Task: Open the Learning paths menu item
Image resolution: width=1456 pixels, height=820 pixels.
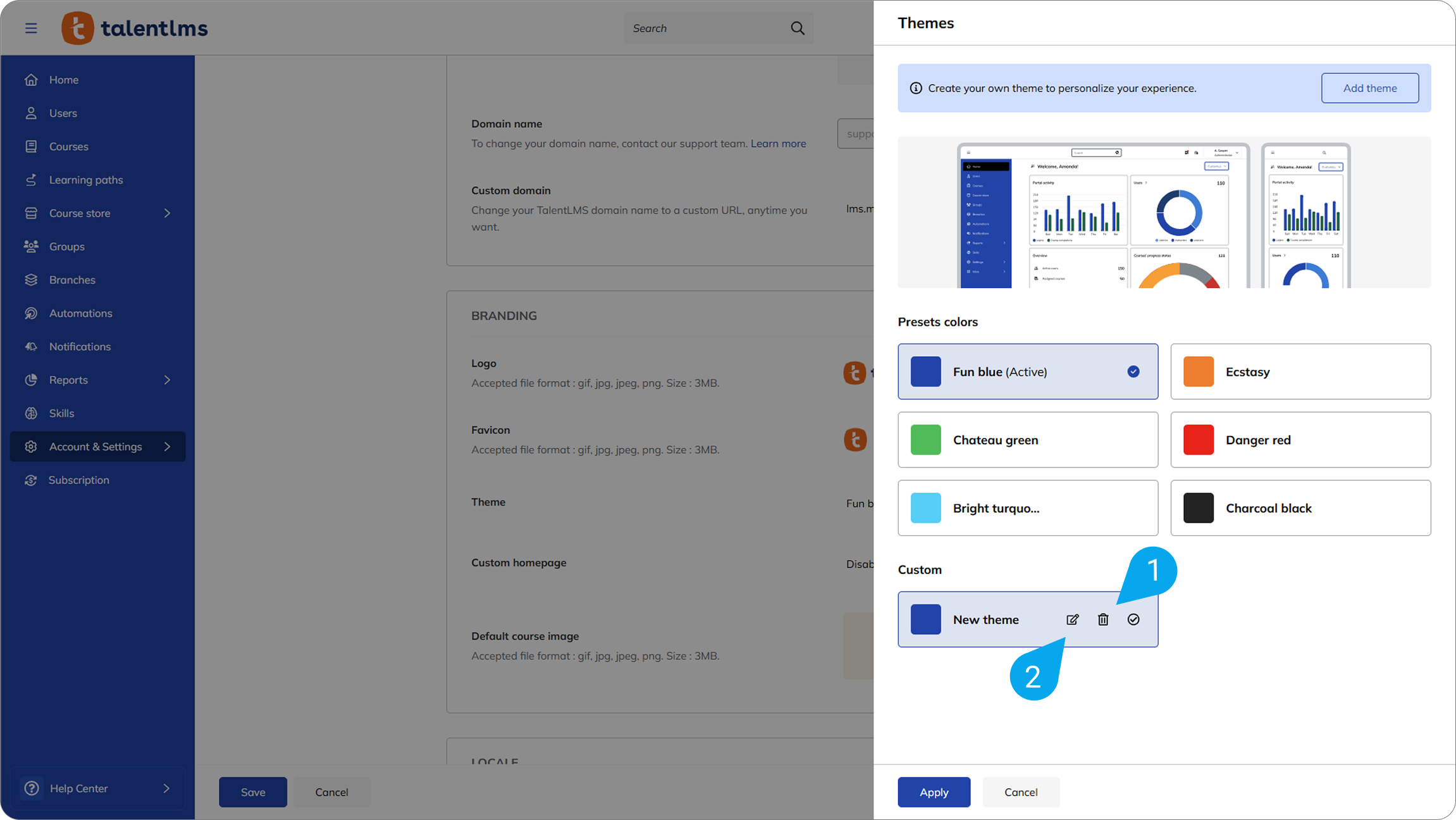Action: (x=86, y=180)
